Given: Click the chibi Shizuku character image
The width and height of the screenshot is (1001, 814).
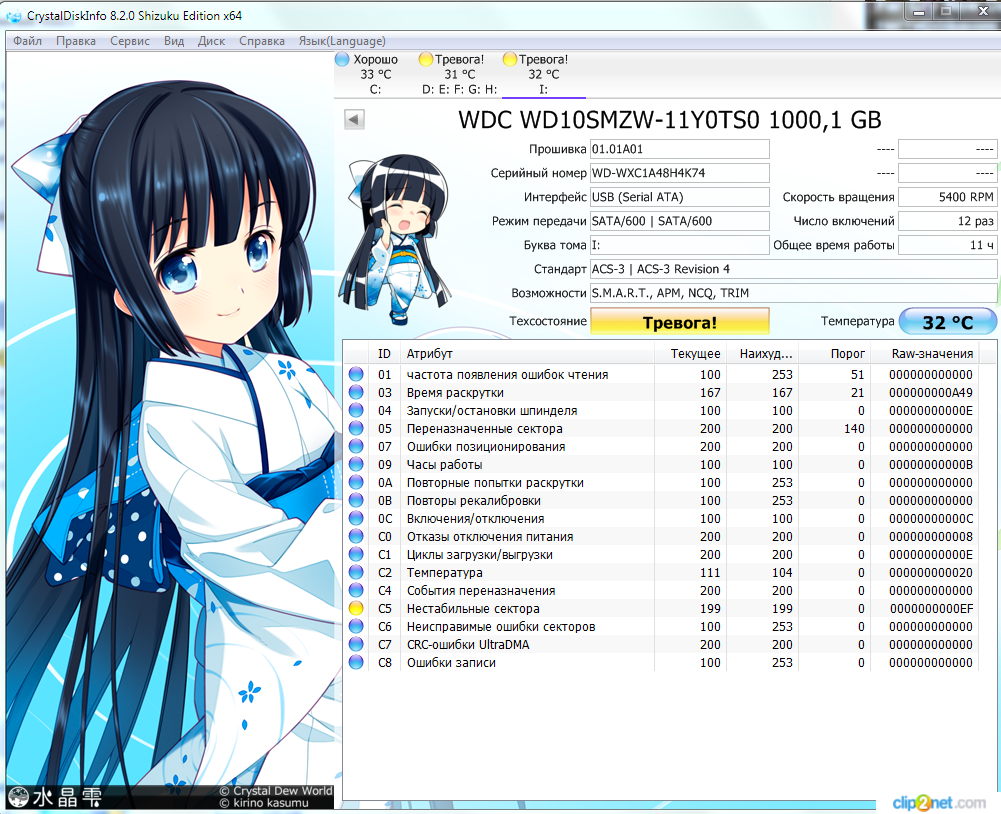Looking at the screenshot, I should click(396, 239).
